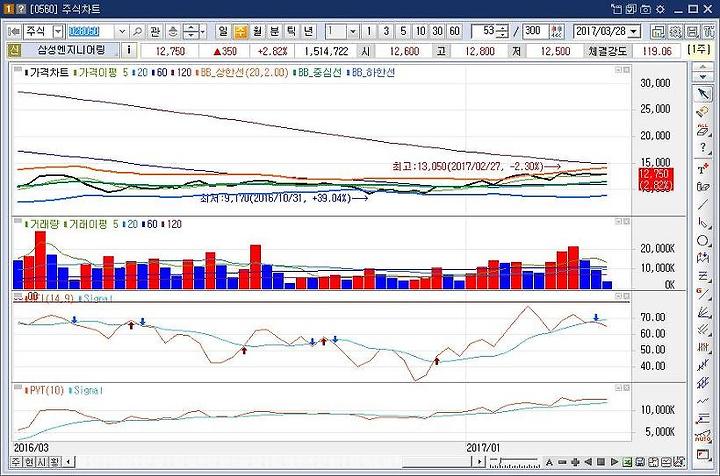Viewport: 720px width, 476px height.
Task: Click the green Excel export icon at bottom
Action: click(x=627, y=462)
